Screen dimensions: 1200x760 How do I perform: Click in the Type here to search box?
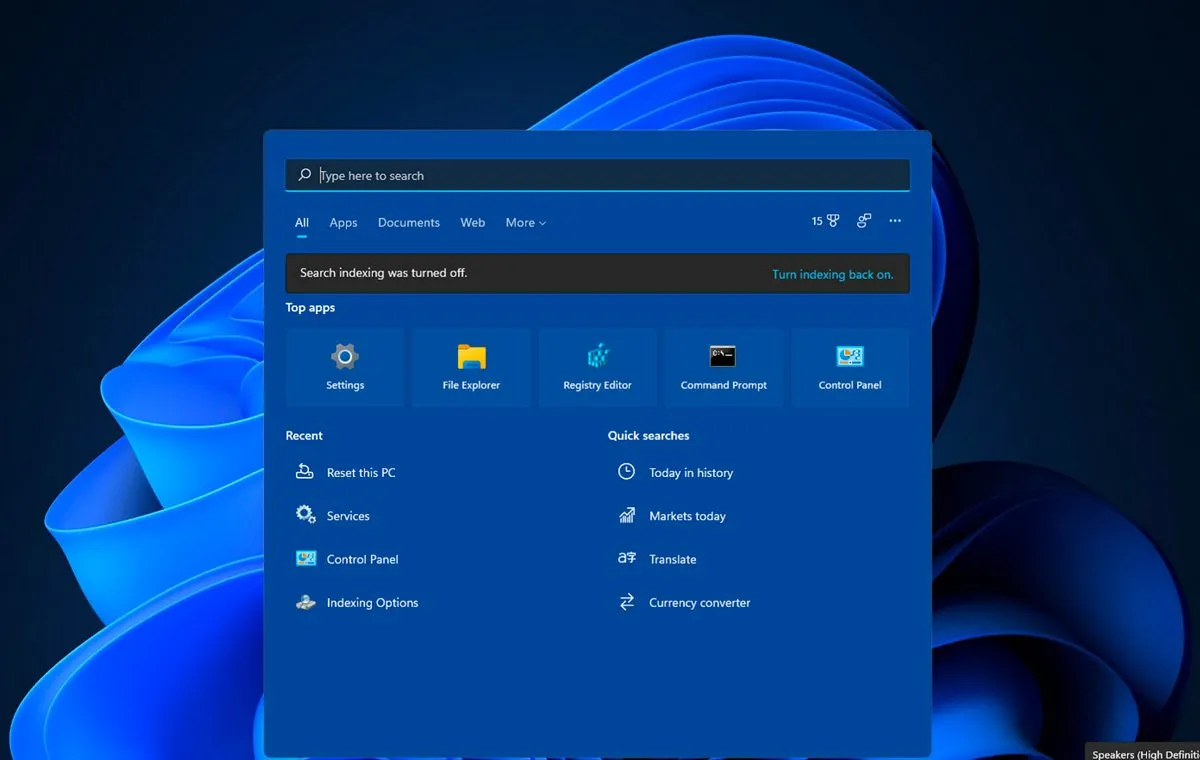tap(600, 176)
